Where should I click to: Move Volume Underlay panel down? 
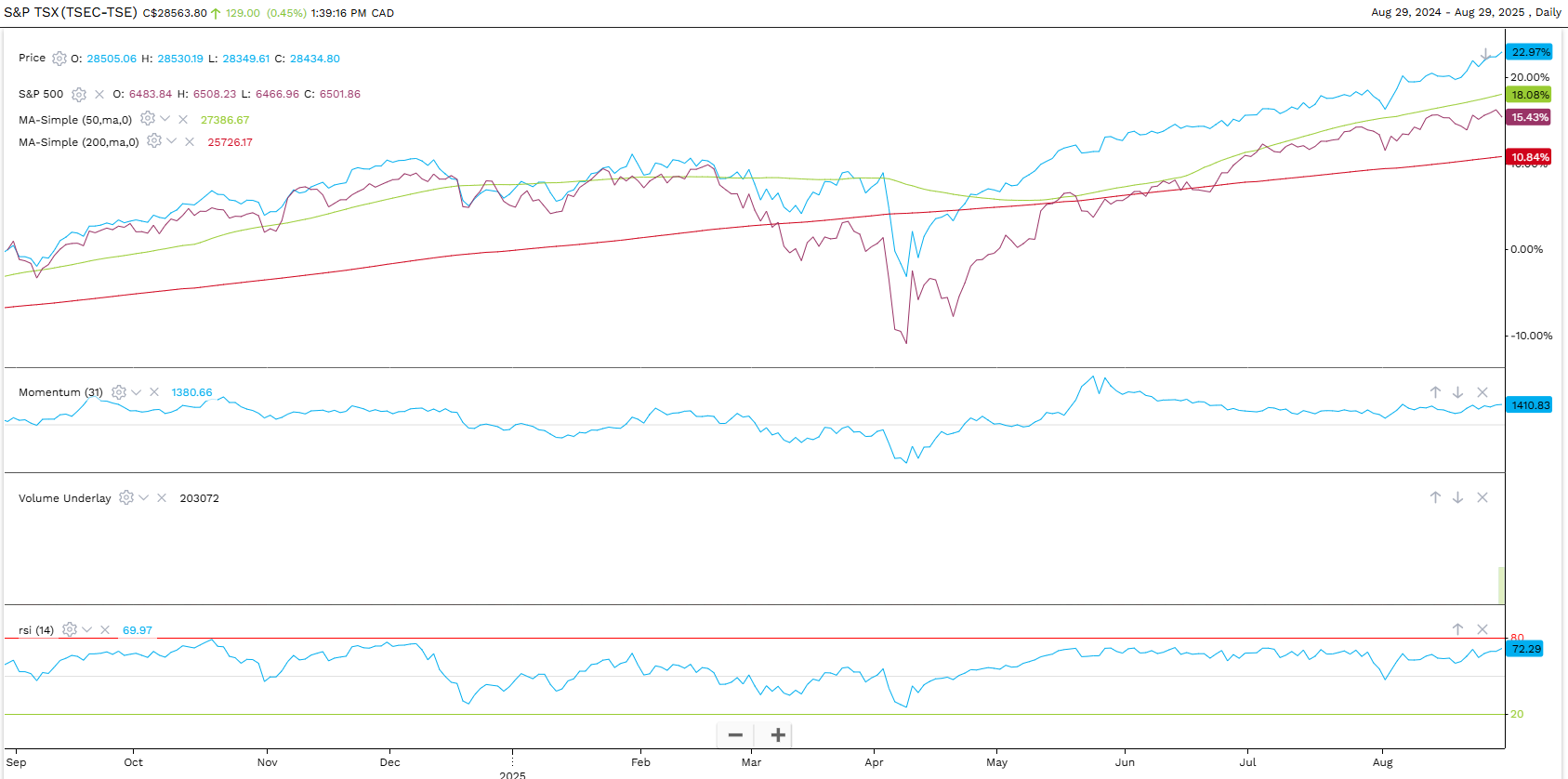point(1457,497)
